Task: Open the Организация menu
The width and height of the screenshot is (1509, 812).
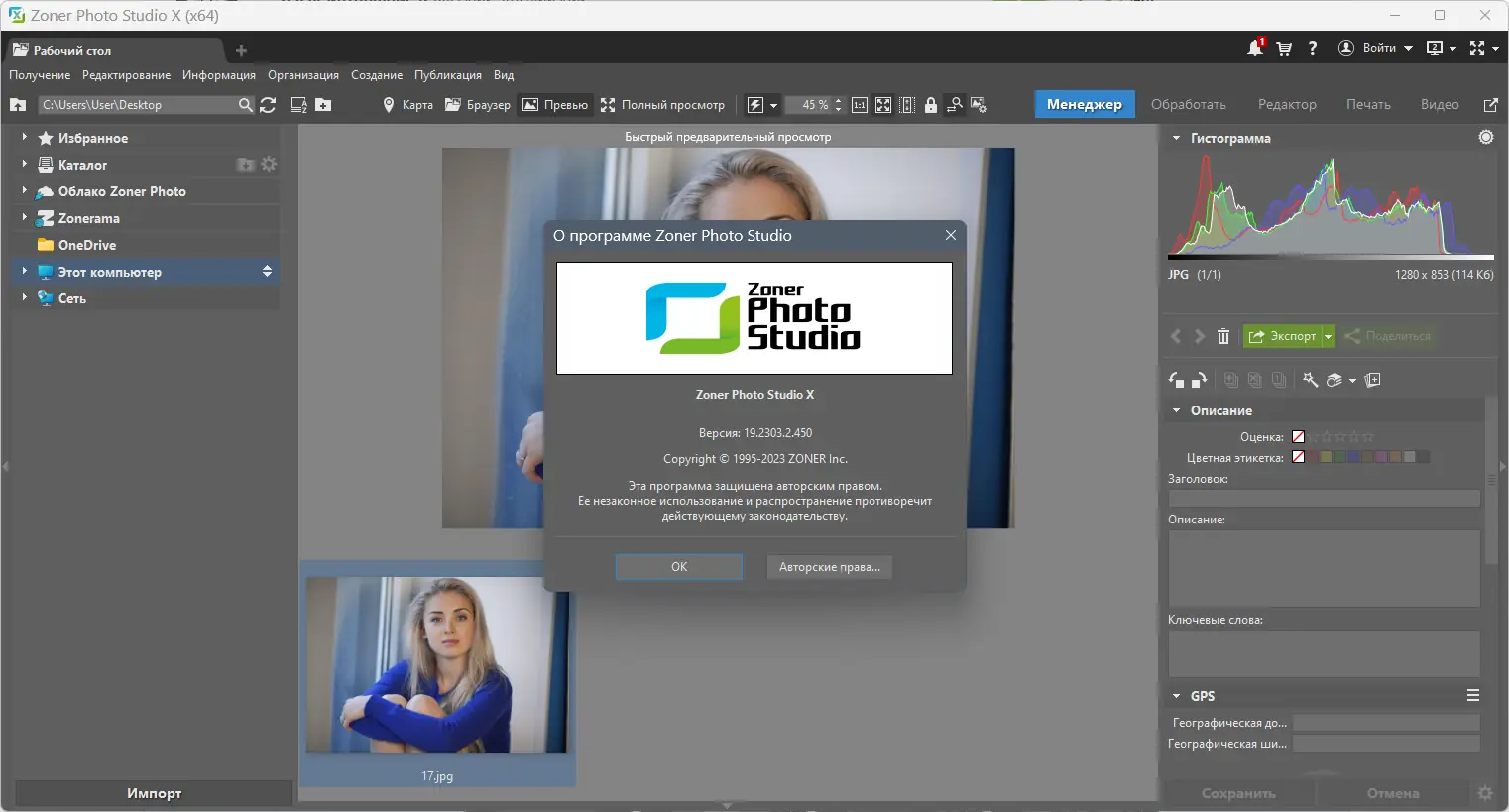Action: pos(303,75)
